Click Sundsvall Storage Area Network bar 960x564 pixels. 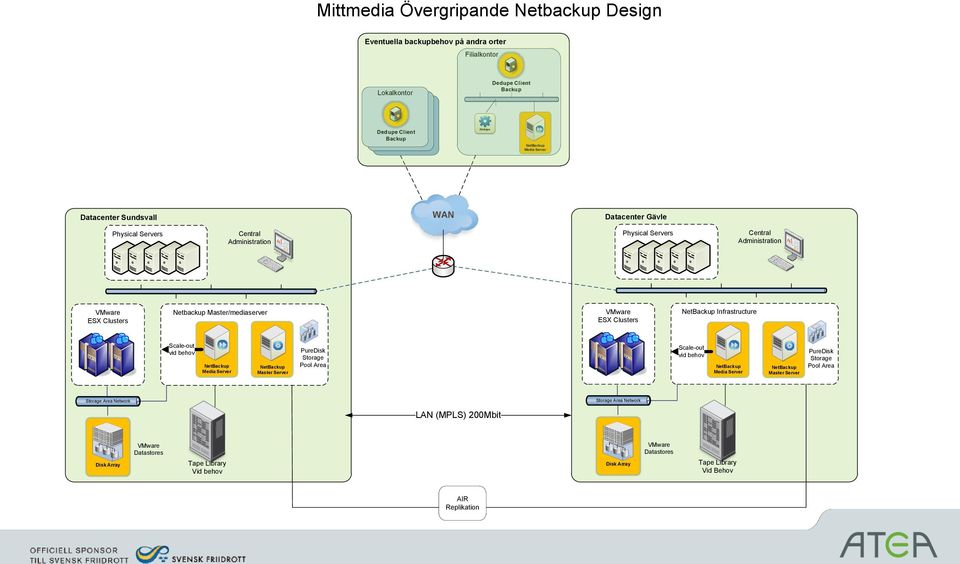(x=108, y=401)
